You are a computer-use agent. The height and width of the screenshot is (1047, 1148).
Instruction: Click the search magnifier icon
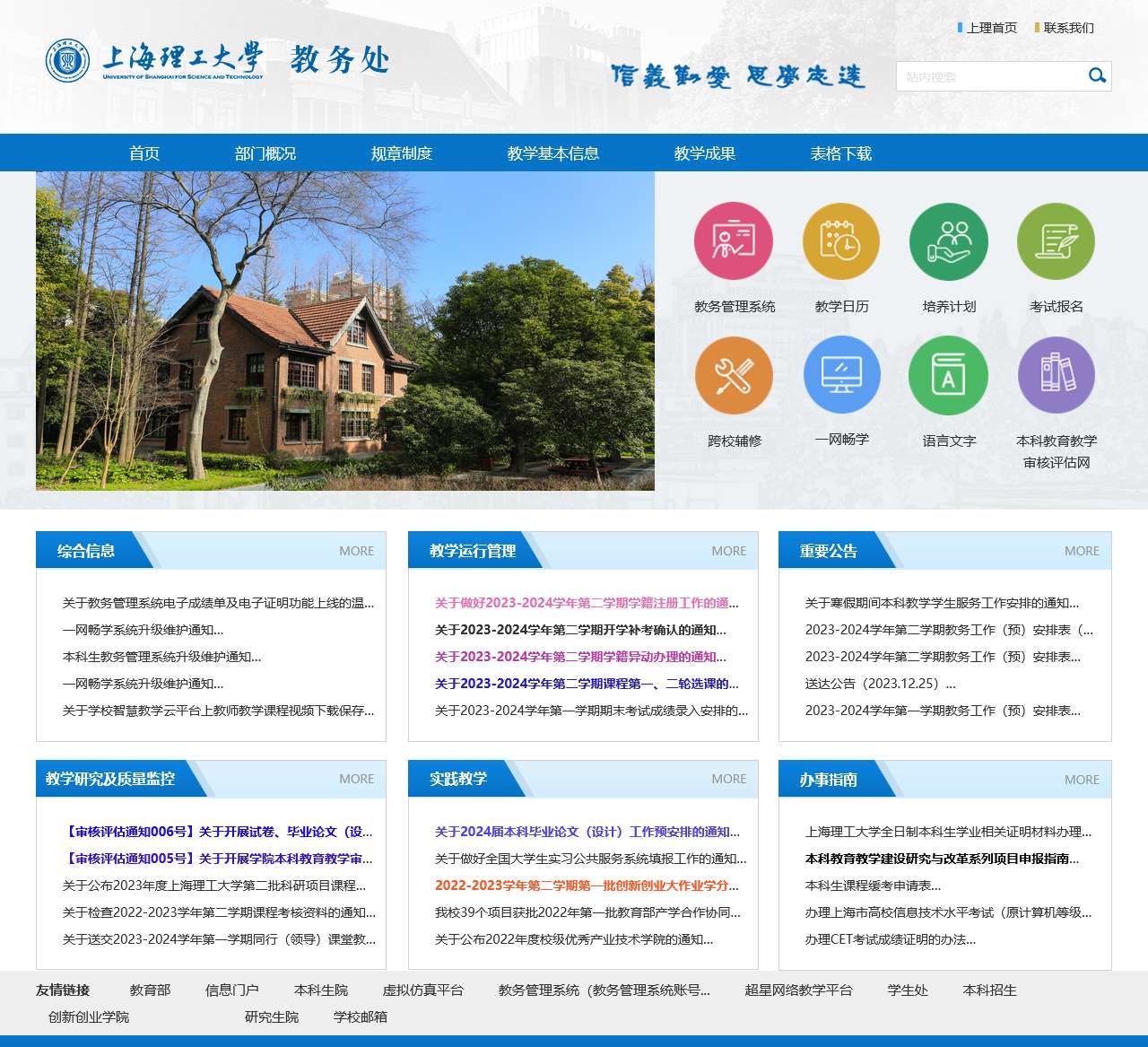(1097, 76)
